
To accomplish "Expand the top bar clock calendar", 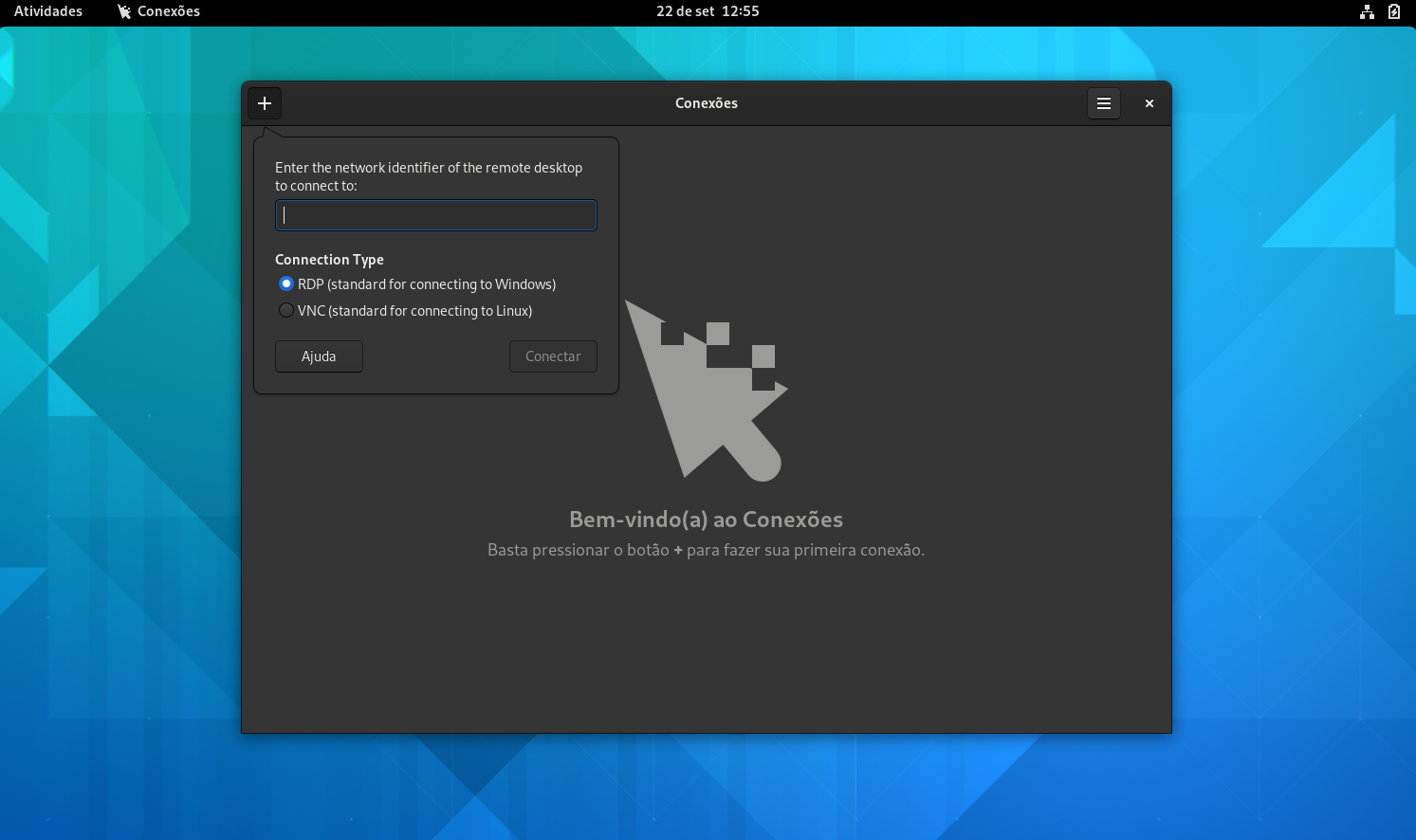I will [x=707, y=11].
